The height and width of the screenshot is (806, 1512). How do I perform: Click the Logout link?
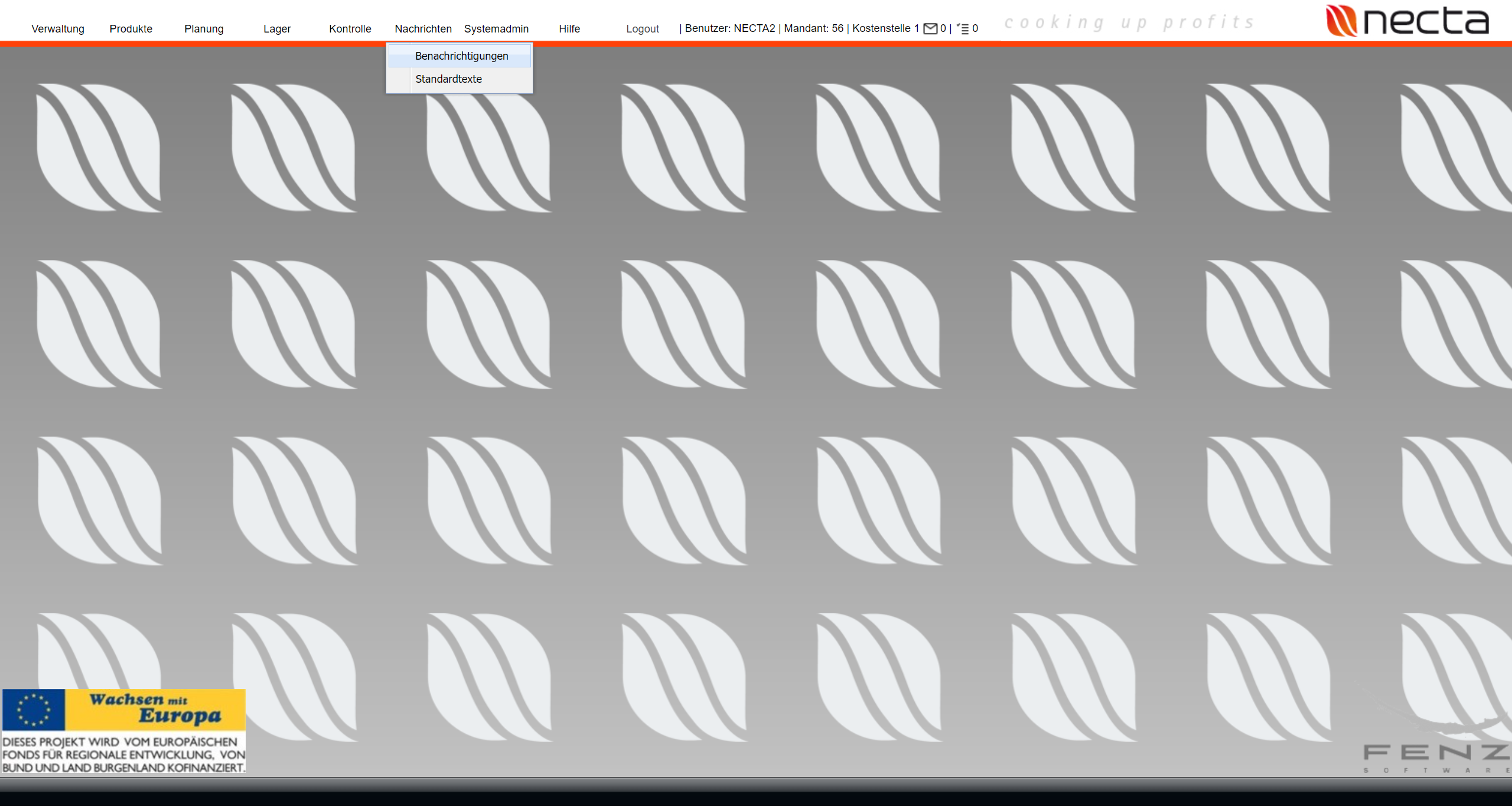(642, 29)
